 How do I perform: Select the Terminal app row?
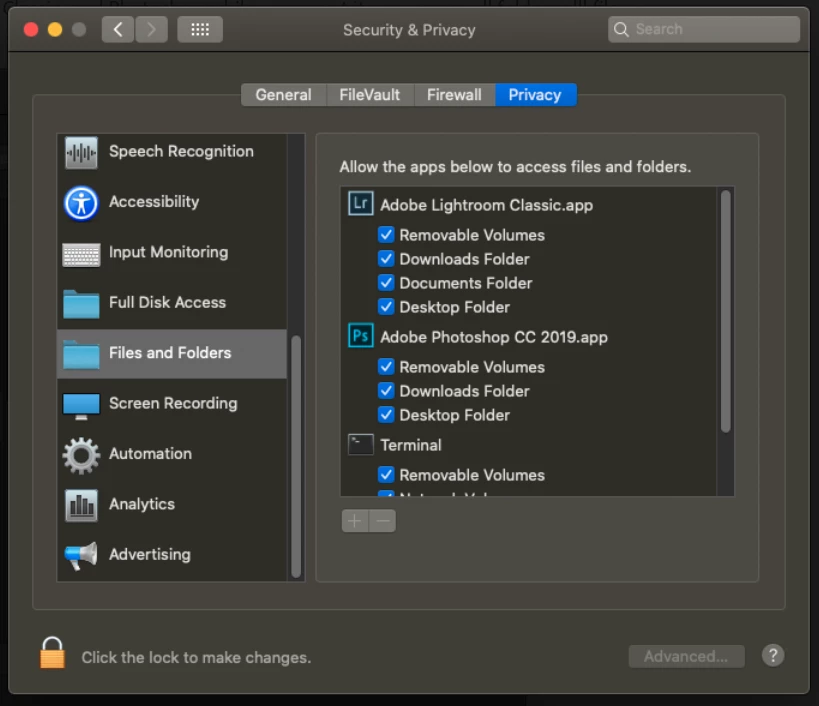point(529,445)
